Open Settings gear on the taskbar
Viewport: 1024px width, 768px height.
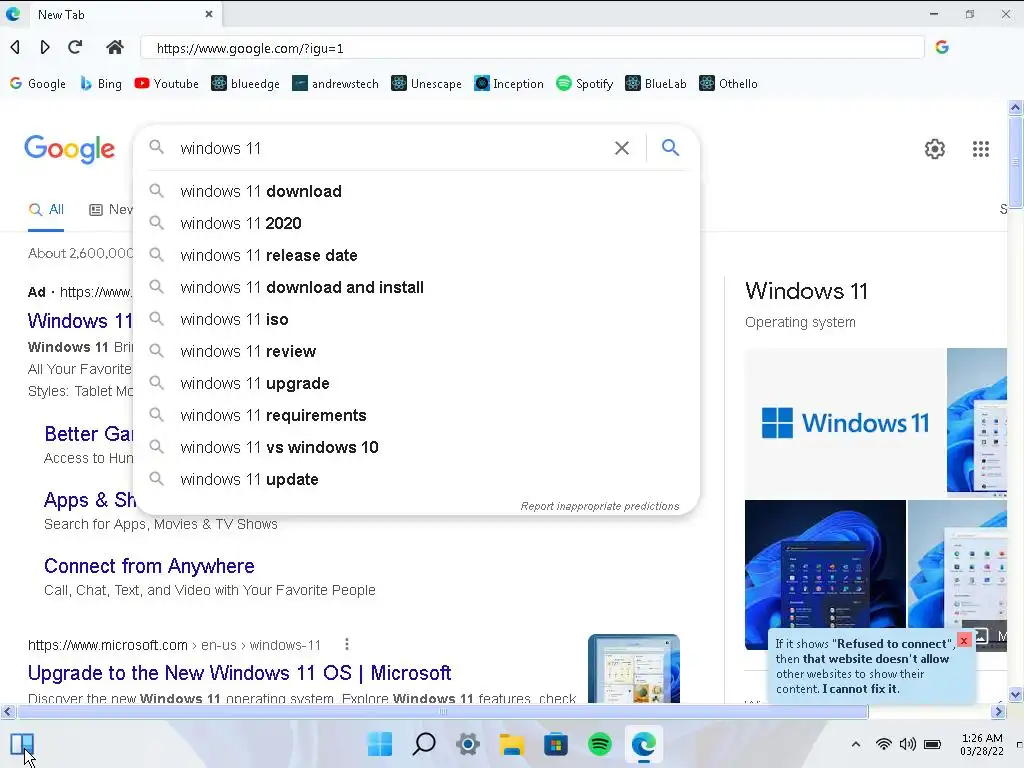pos(468,744)
